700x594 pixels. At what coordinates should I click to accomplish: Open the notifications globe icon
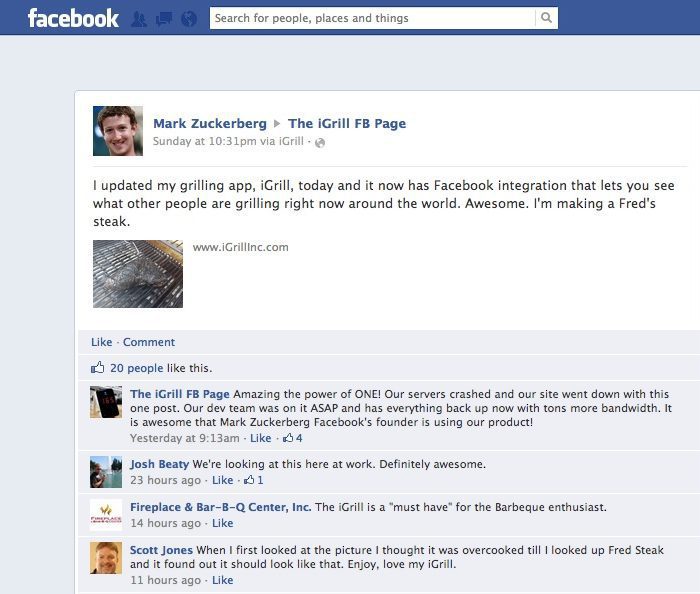[x=188, y=18]
